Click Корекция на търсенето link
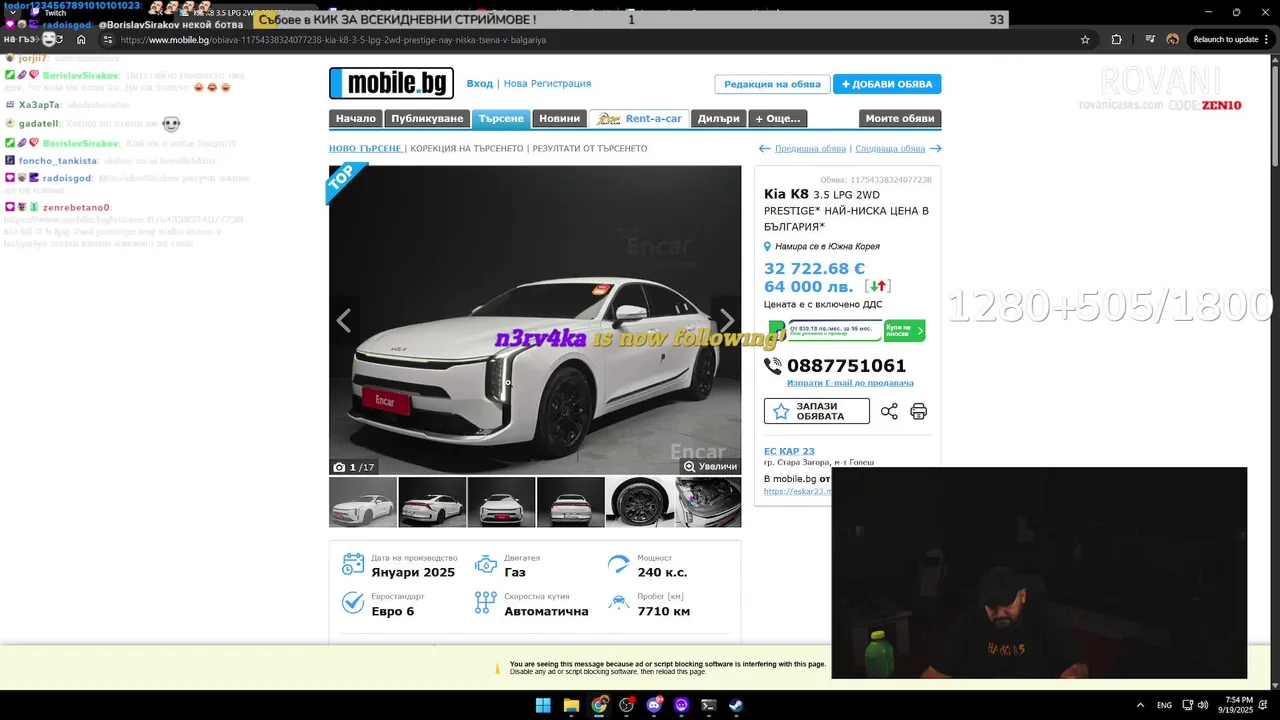The height and width of the screenshot is (720, 1280). coord(467,149)
